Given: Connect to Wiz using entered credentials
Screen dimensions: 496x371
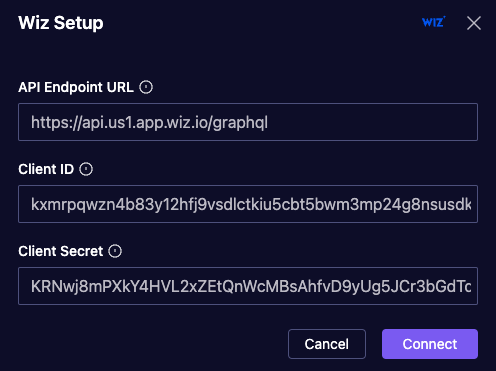Looking at the screenshot, I should (430, 344).
